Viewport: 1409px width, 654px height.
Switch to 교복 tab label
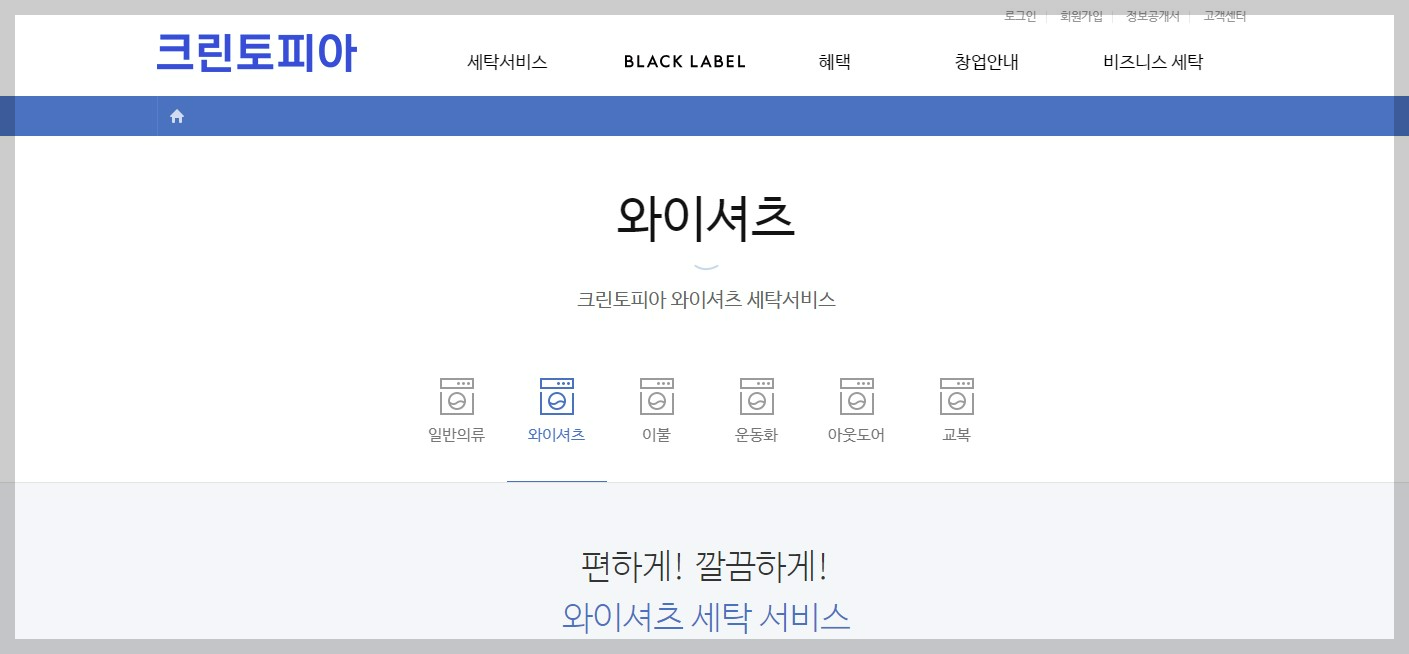tap(957, 435)
